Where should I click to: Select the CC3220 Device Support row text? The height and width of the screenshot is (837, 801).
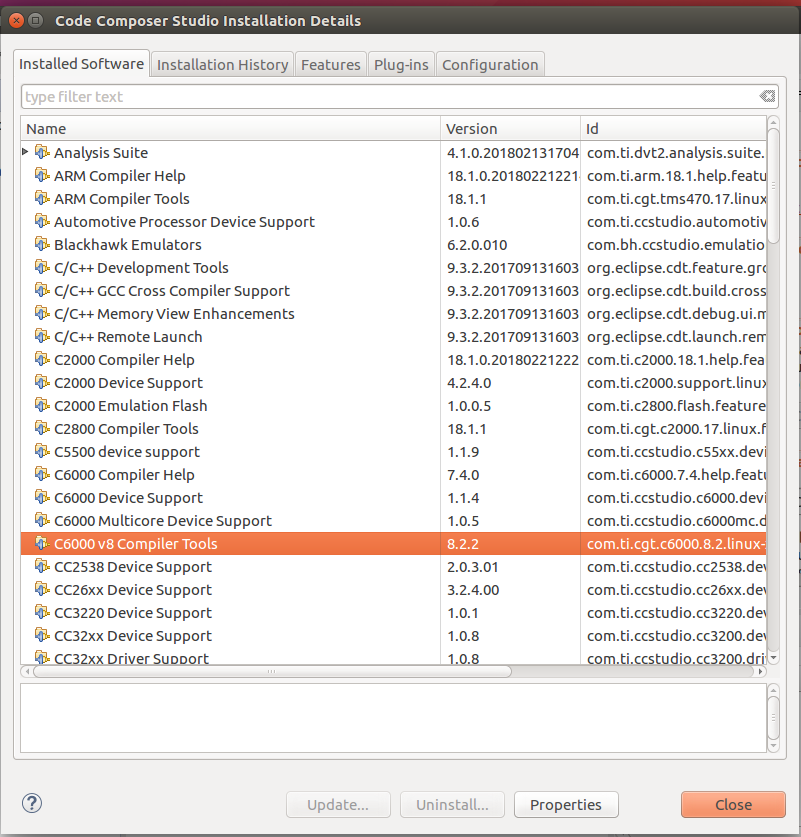[133, 613]
